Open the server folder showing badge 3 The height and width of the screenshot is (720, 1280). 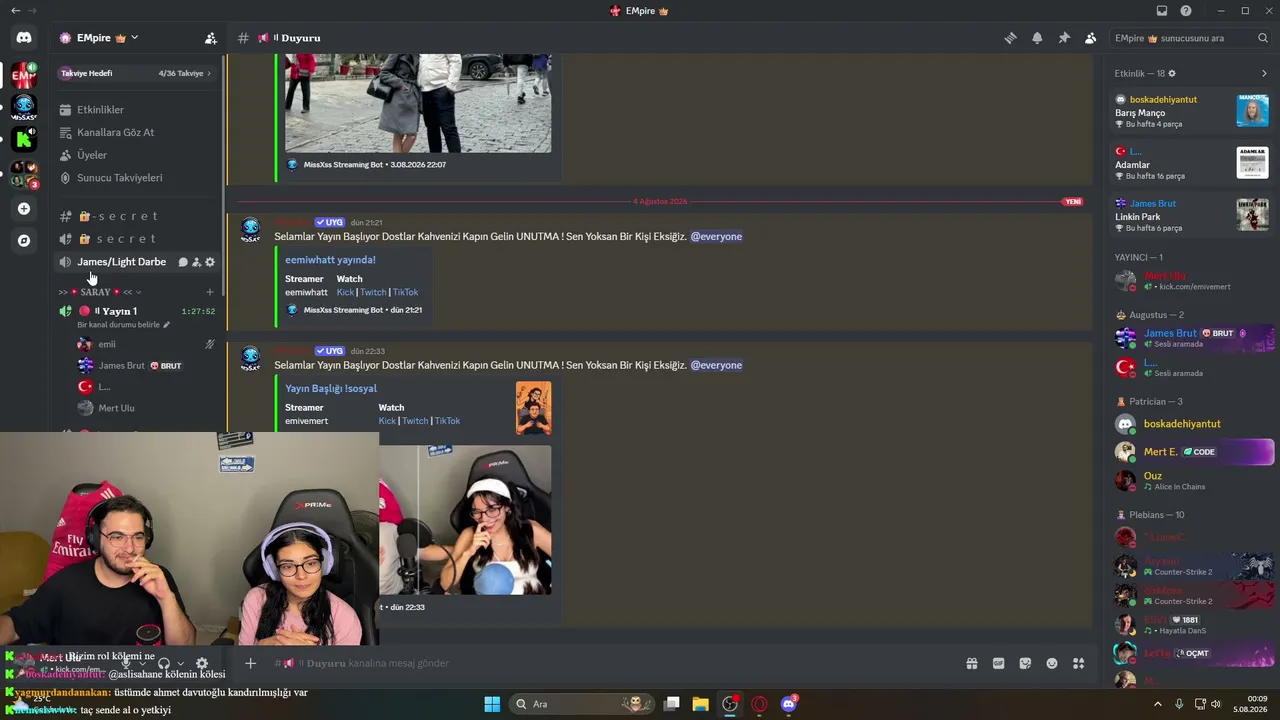(x=24, y=174)
